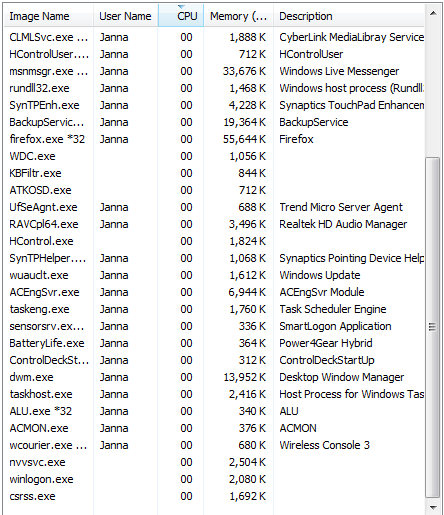The width and height of the screenshot is (444, 515).
Task: Select the WDC.exe process
Action: coord(214,156)
